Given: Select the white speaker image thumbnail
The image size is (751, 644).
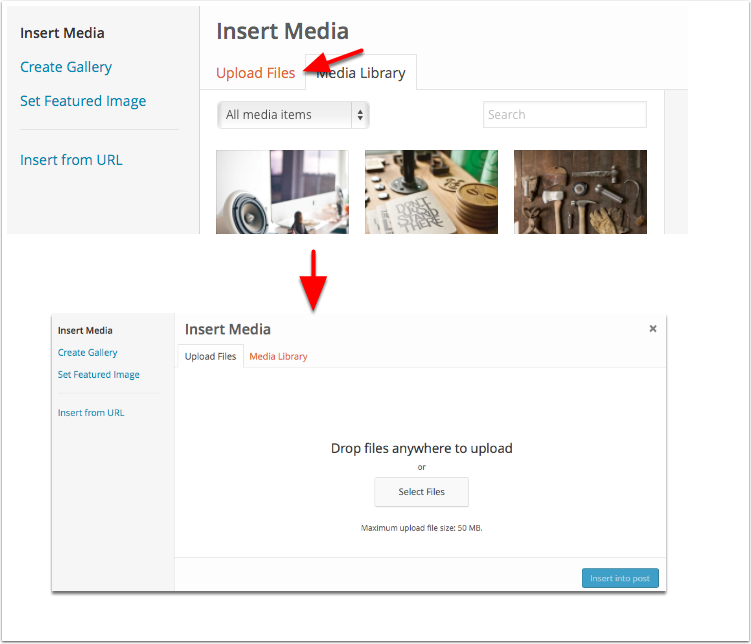Looking at the screenshot, I should tap(282, 191).
